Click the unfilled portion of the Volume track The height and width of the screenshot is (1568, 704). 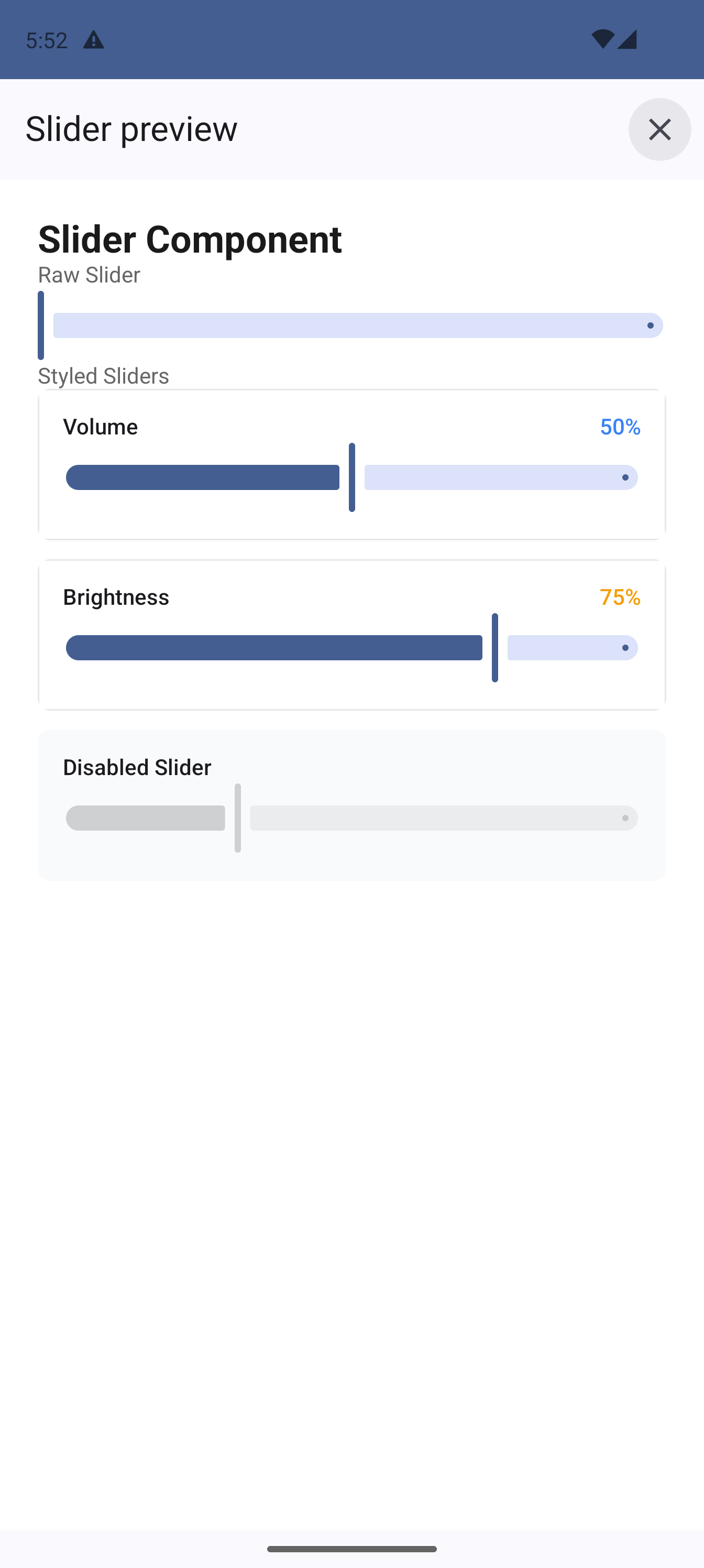[x=487, y=478]
